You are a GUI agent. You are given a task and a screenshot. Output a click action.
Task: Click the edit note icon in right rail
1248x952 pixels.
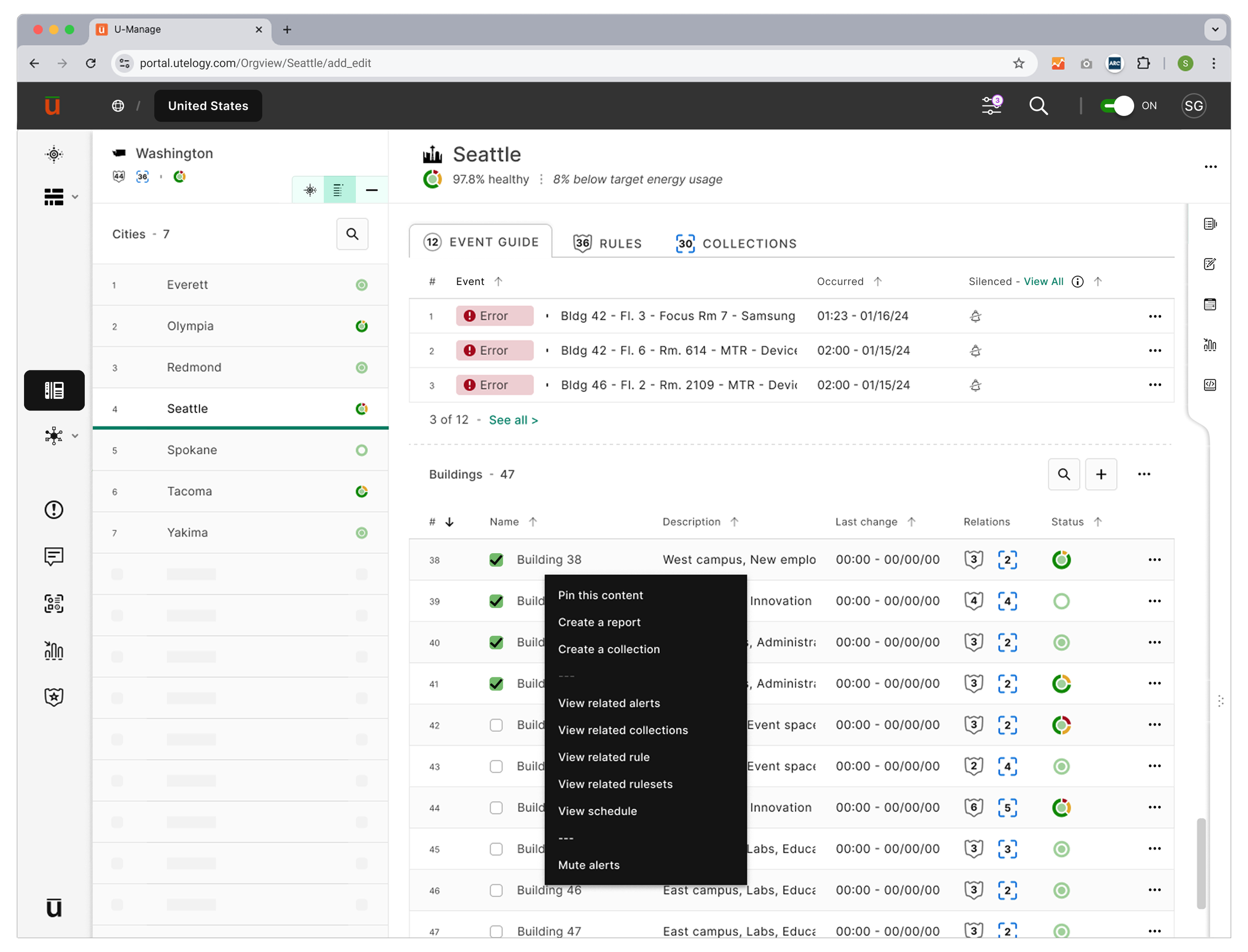tap(1210, 264)
